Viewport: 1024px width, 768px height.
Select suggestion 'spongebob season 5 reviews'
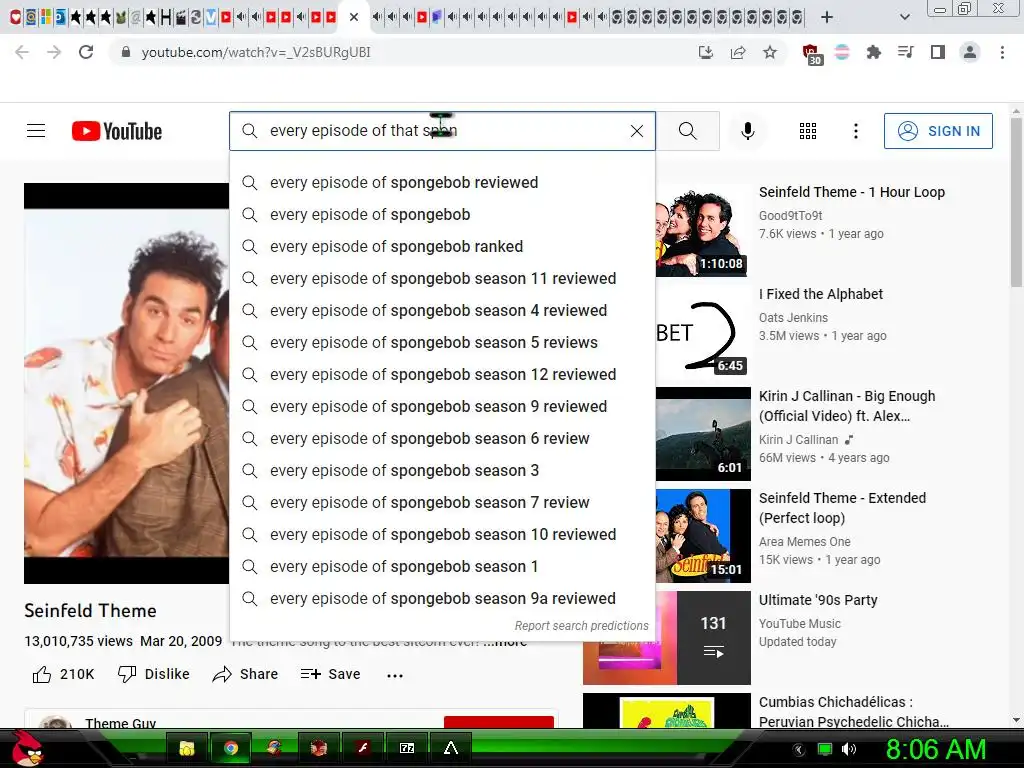point(442,342)
